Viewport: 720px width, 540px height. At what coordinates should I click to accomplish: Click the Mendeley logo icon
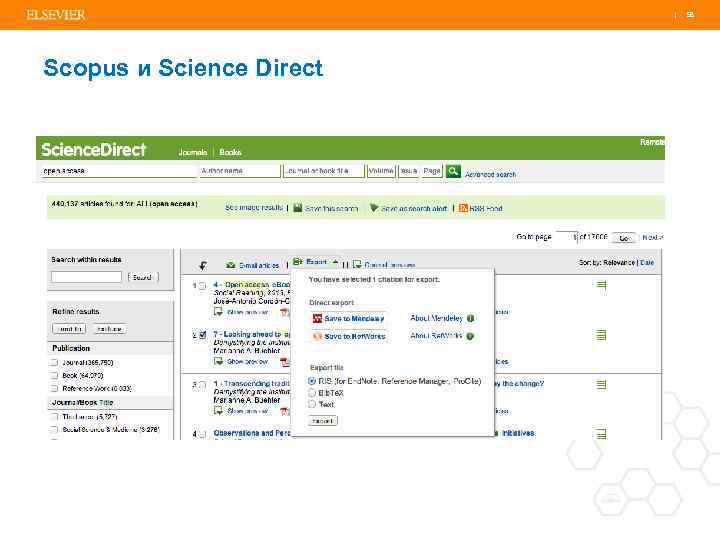tap(317, 318)
